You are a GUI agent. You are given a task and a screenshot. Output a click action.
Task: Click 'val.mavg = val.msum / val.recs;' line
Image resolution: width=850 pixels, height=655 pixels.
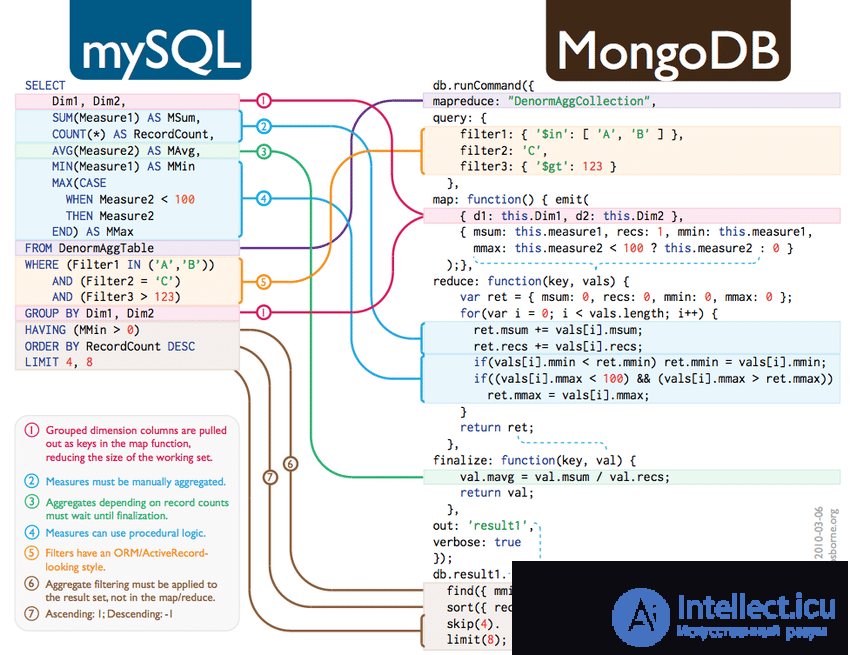click(x=565, y=477)
